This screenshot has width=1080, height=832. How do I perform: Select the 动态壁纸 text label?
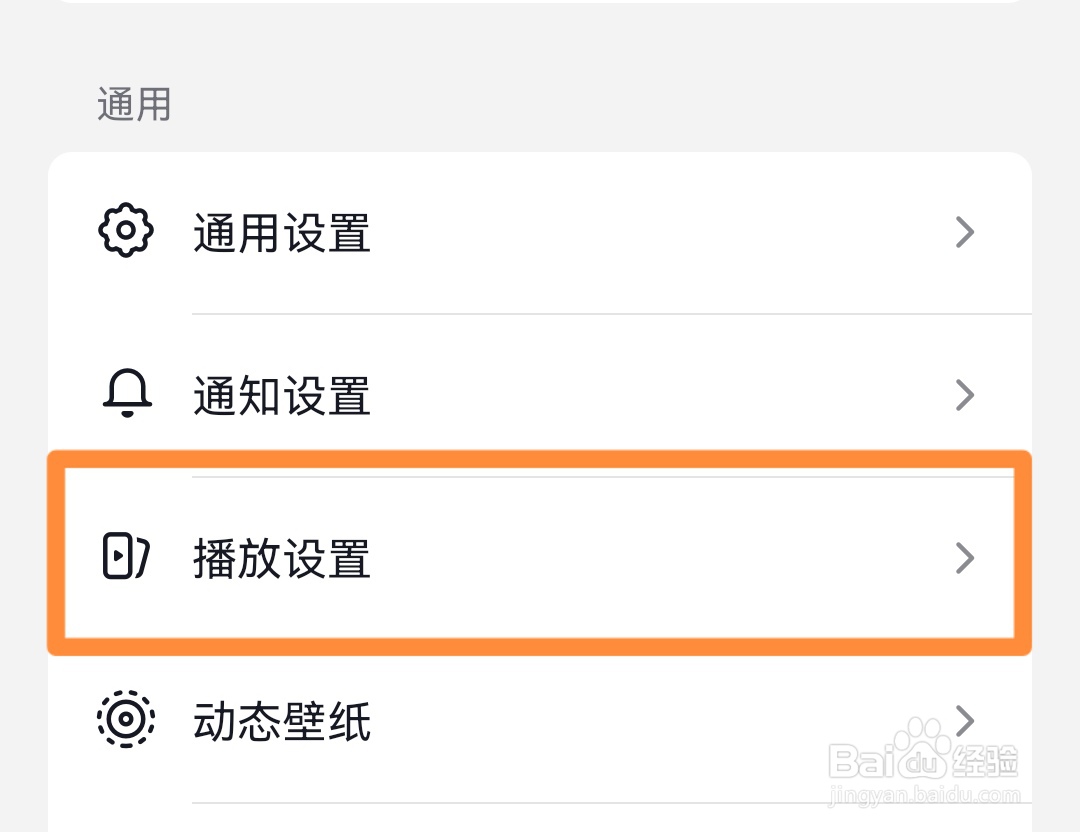(282, 721)
